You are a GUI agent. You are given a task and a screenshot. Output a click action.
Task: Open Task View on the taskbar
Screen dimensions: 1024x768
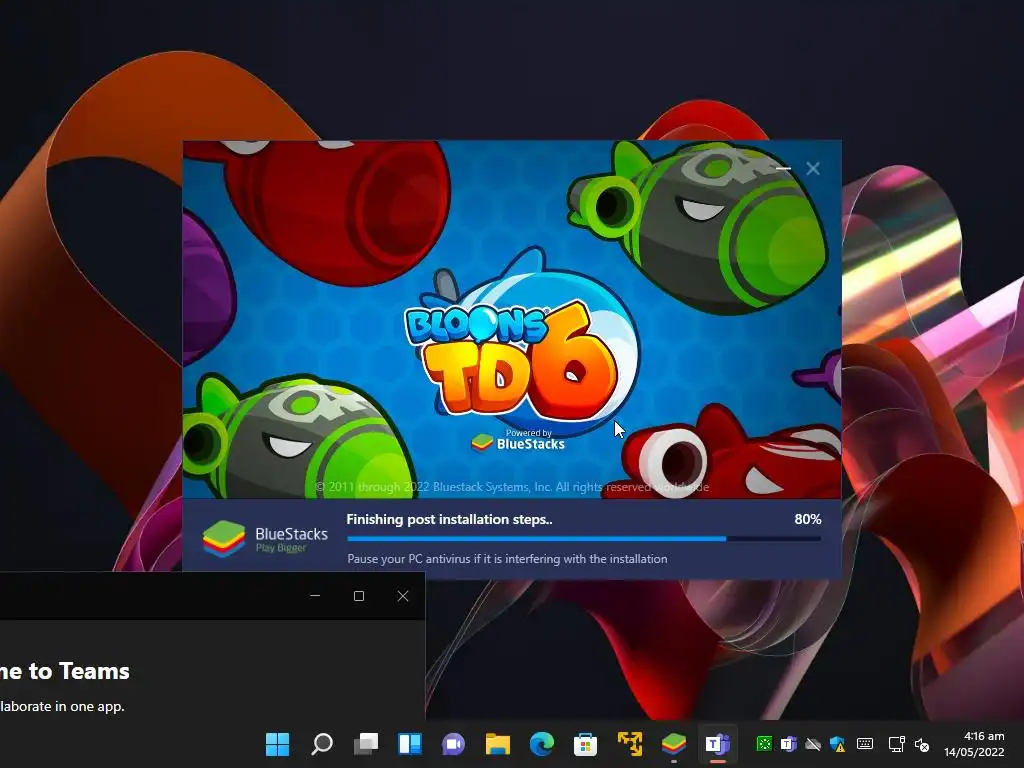click(366, 744)
